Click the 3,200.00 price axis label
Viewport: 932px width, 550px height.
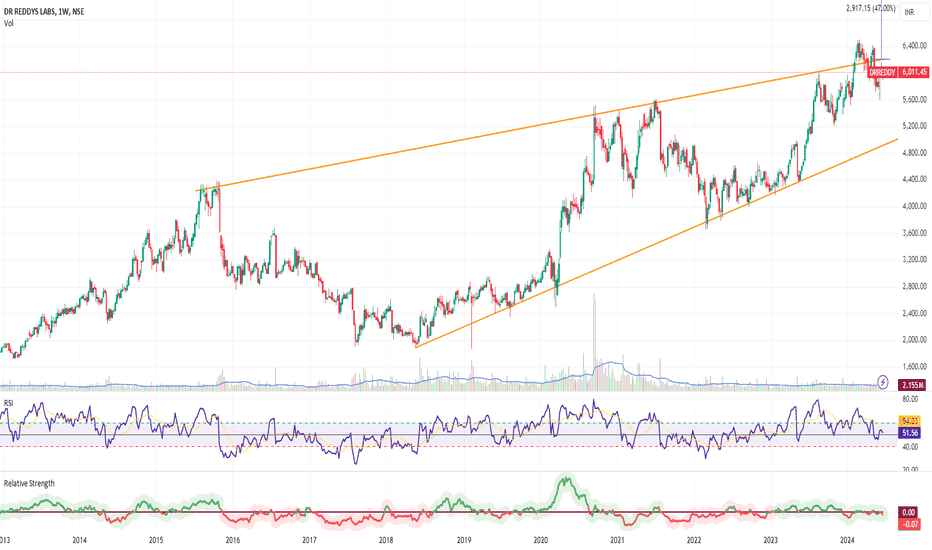click(x=914, y=259)
